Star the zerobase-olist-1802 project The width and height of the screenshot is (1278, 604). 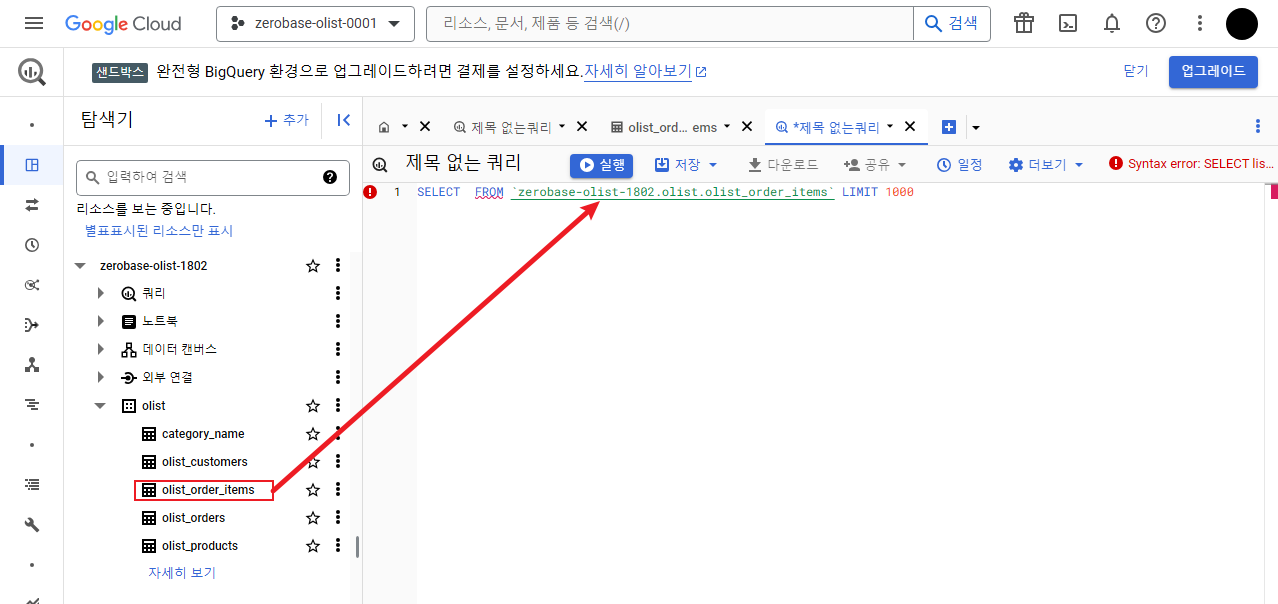coord(313,266)
